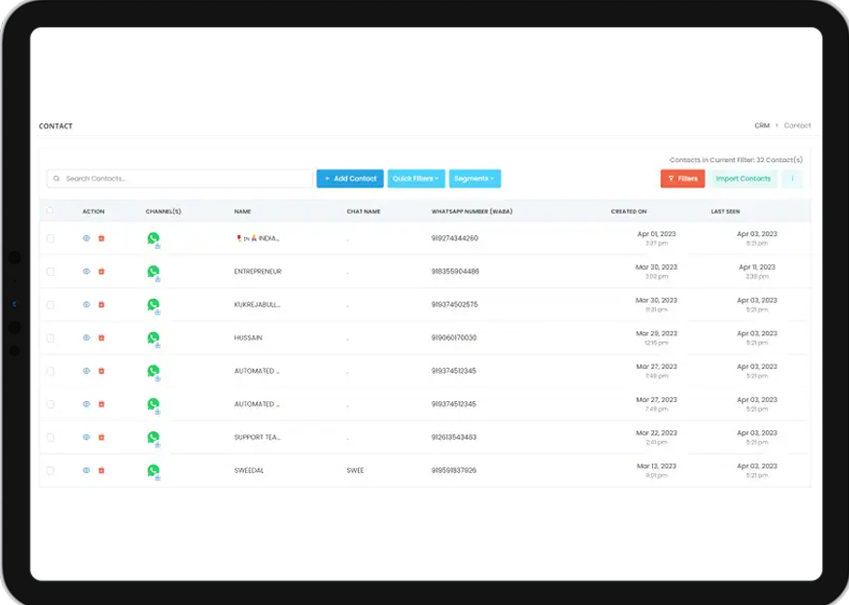Click the eye icon for SUPPORT TEA contact

point(86,437)
